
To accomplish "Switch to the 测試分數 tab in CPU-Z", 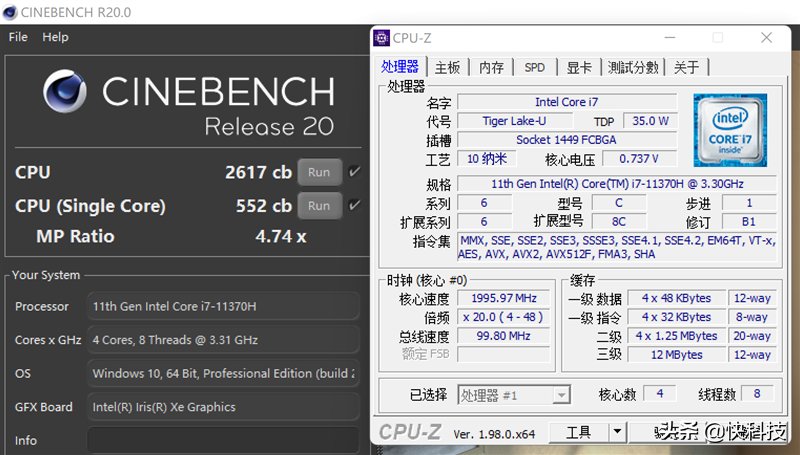I will (x=633, y=67).
